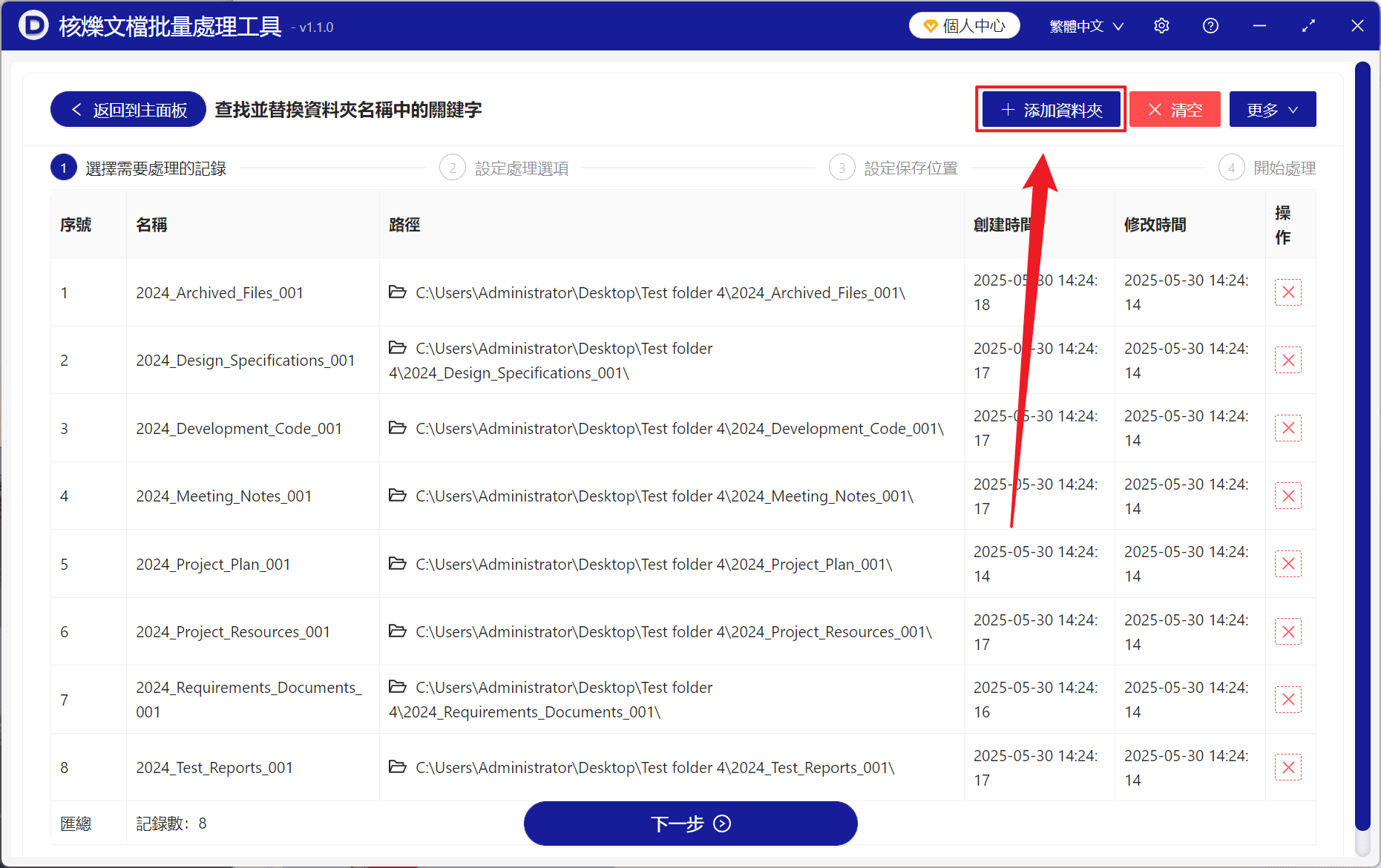The image size is (1381, 868).
Task: Click the red 清空 button
Action: pos(1175,110)
